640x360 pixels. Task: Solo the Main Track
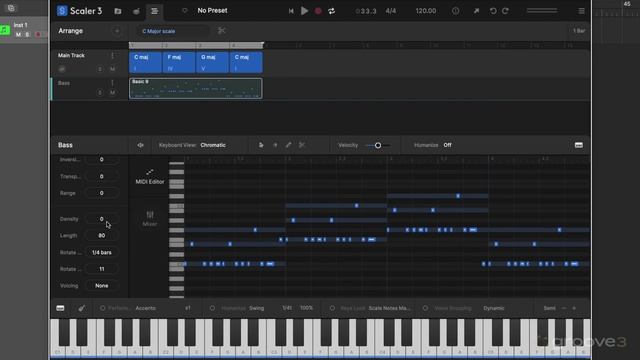(100, 69)
